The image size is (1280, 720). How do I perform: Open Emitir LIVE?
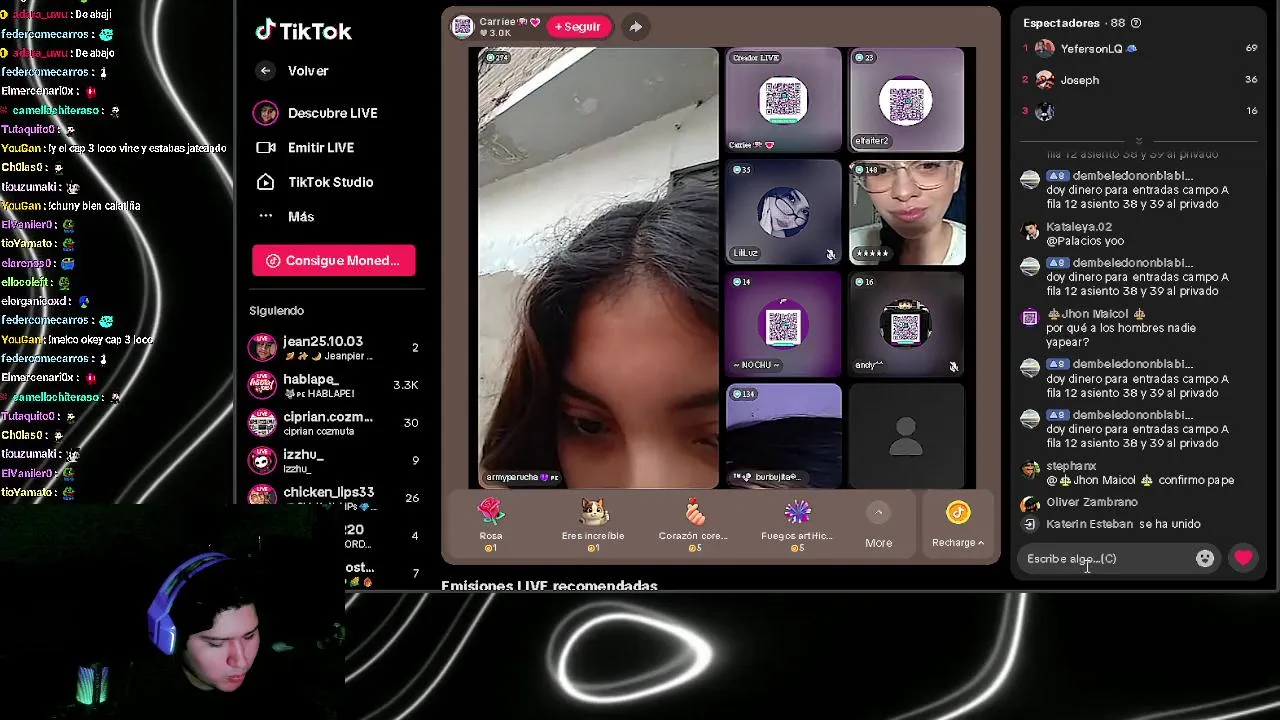(x=306, y=147)
